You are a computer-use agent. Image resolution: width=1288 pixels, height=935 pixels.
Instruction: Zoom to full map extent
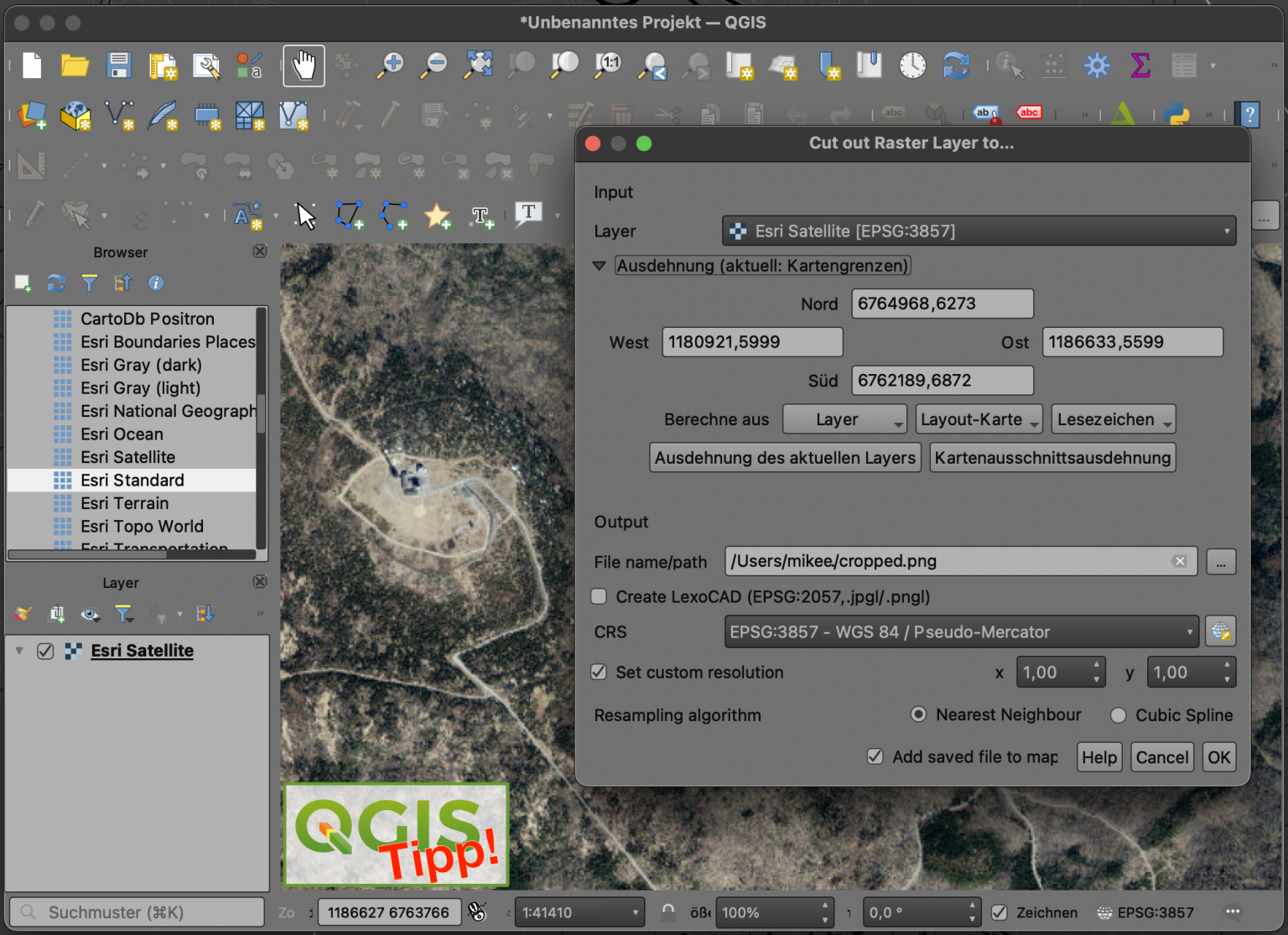coord(477,65)
